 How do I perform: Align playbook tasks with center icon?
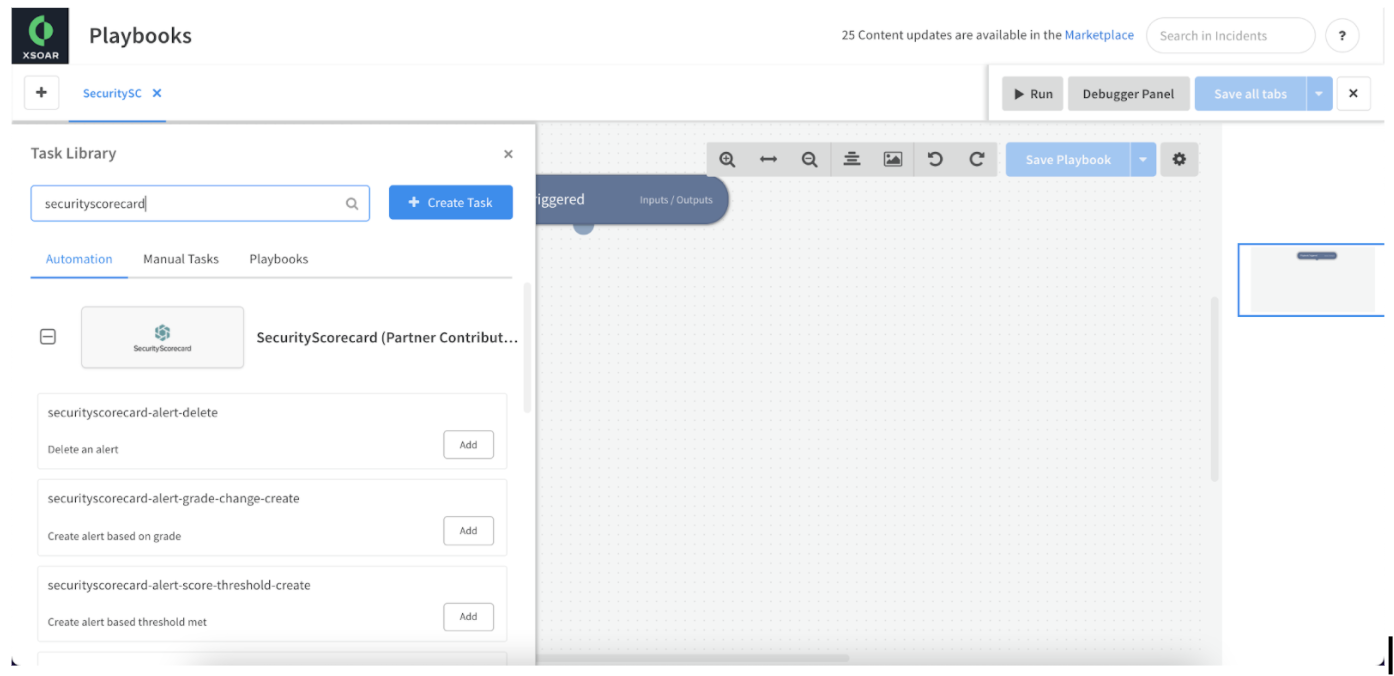point(851,159)
